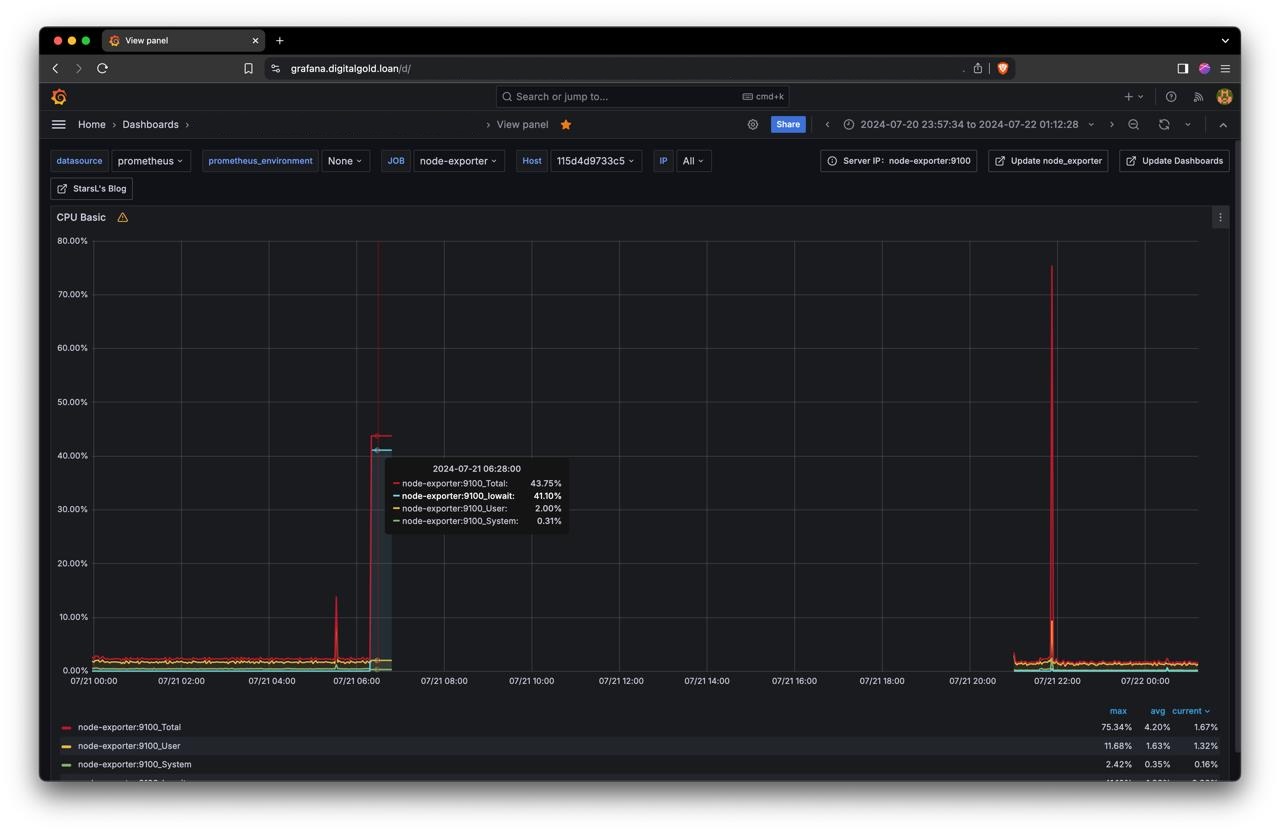Reload the browser page
The width and height of the screenshot is (1280, 833).
(102, 68)
